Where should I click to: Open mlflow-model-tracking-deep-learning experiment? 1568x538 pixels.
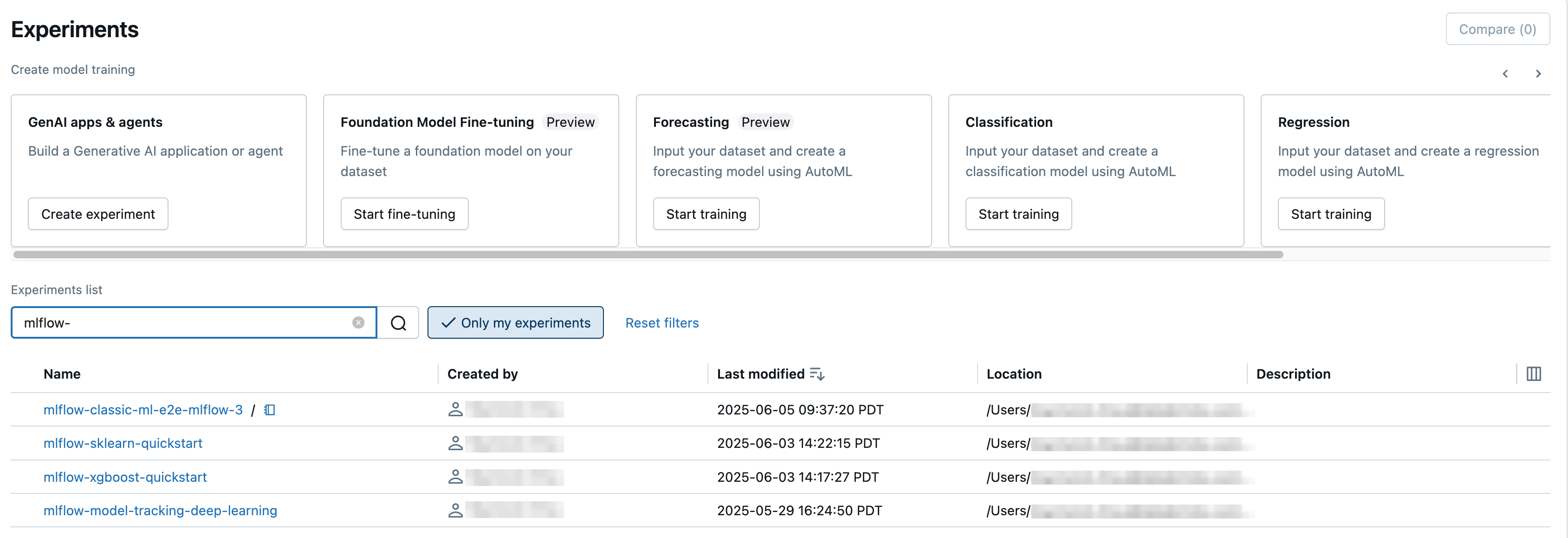(160, 511)
